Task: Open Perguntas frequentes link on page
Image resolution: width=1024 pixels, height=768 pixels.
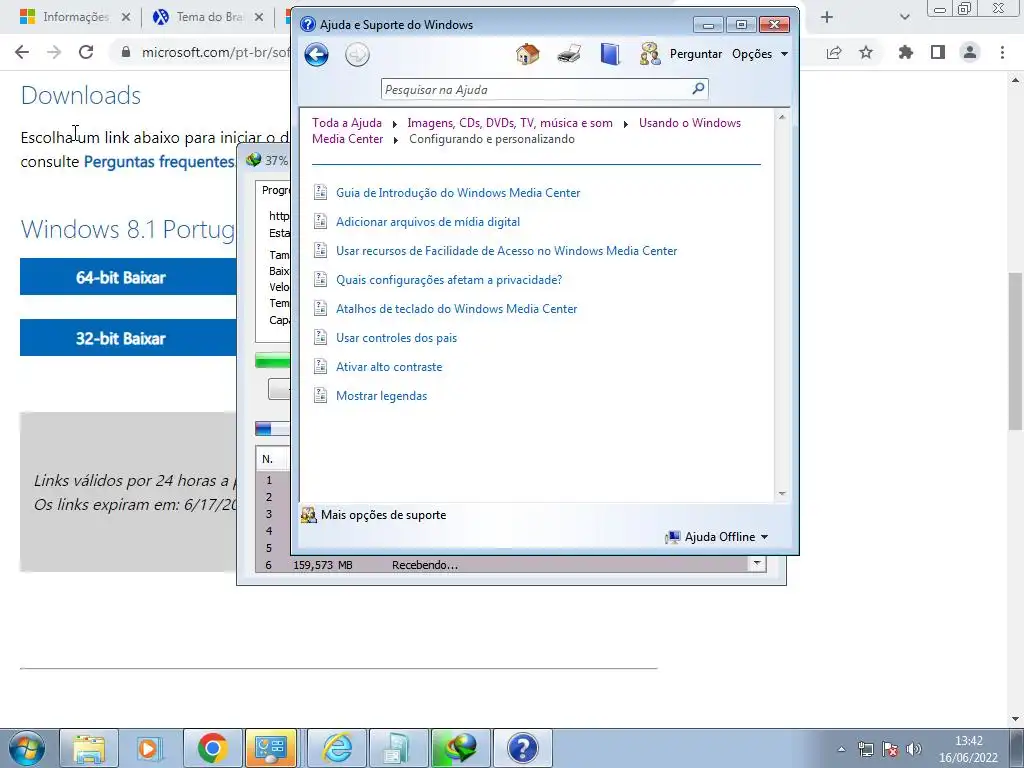Action: [159, 161]
